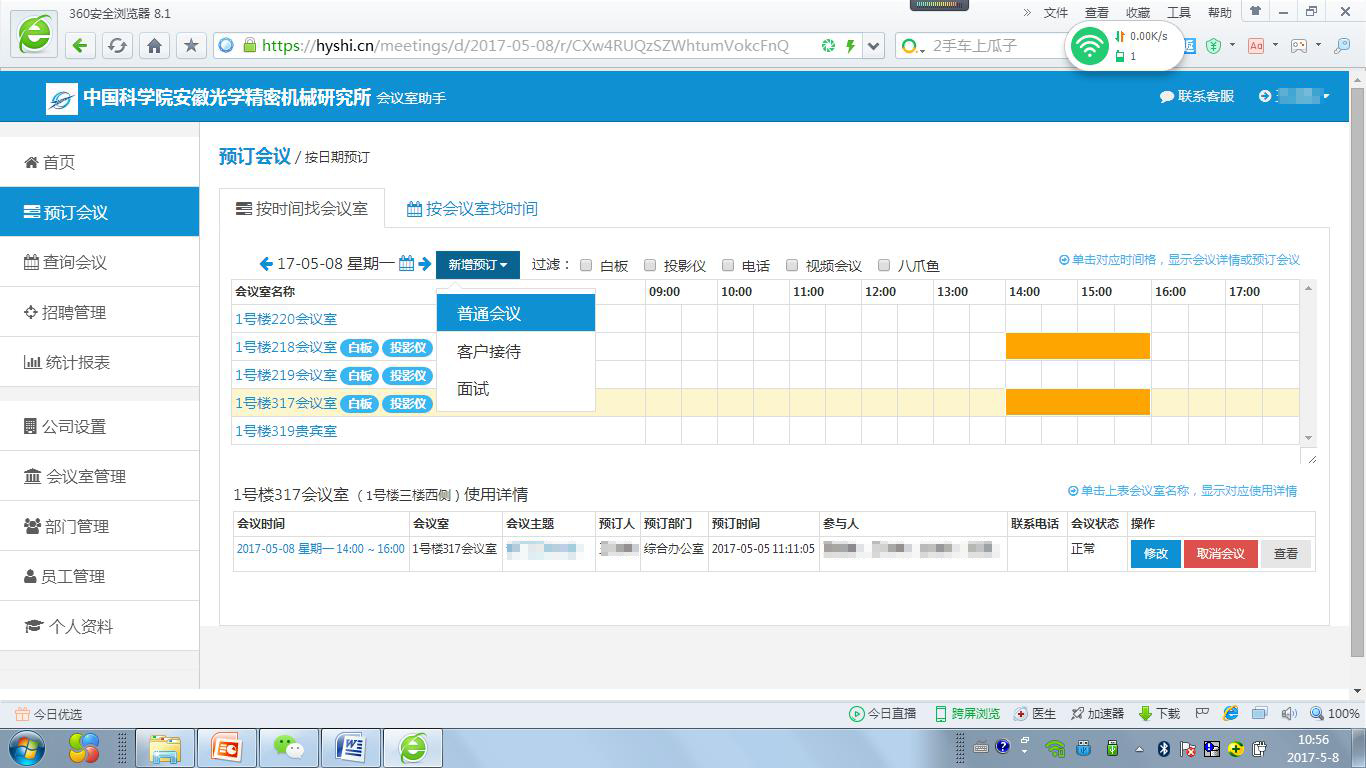Go to next day using right arrow

(x=425, y=264)
